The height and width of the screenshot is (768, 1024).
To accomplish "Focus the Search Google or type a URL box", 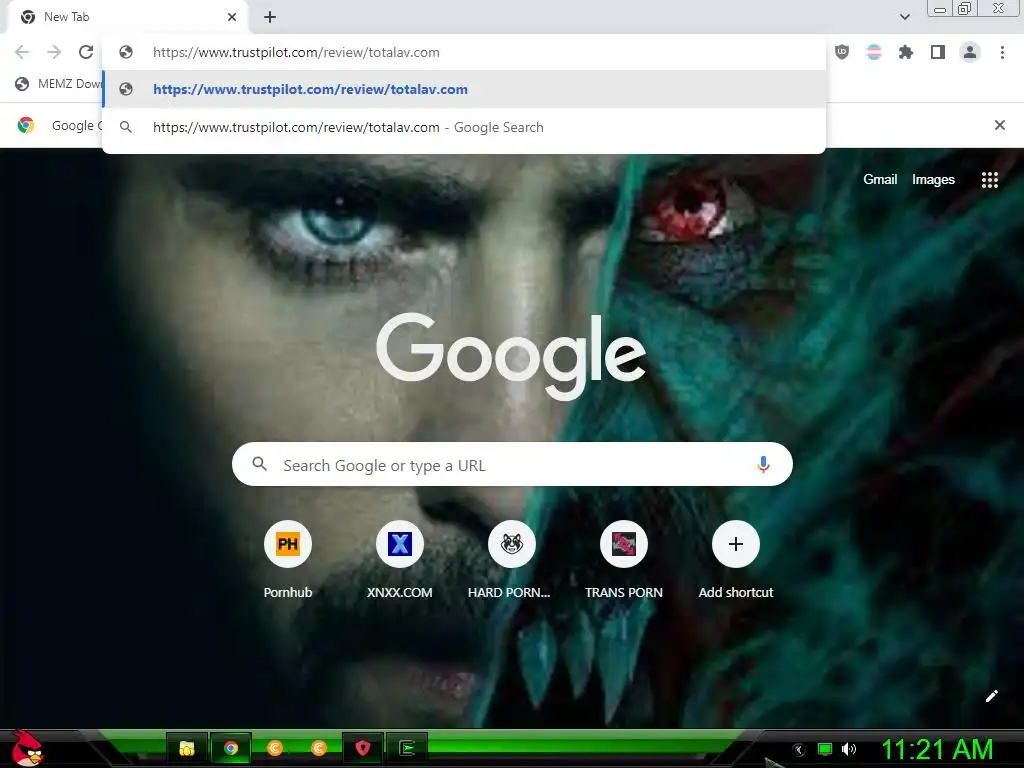I will pos(512,465).
